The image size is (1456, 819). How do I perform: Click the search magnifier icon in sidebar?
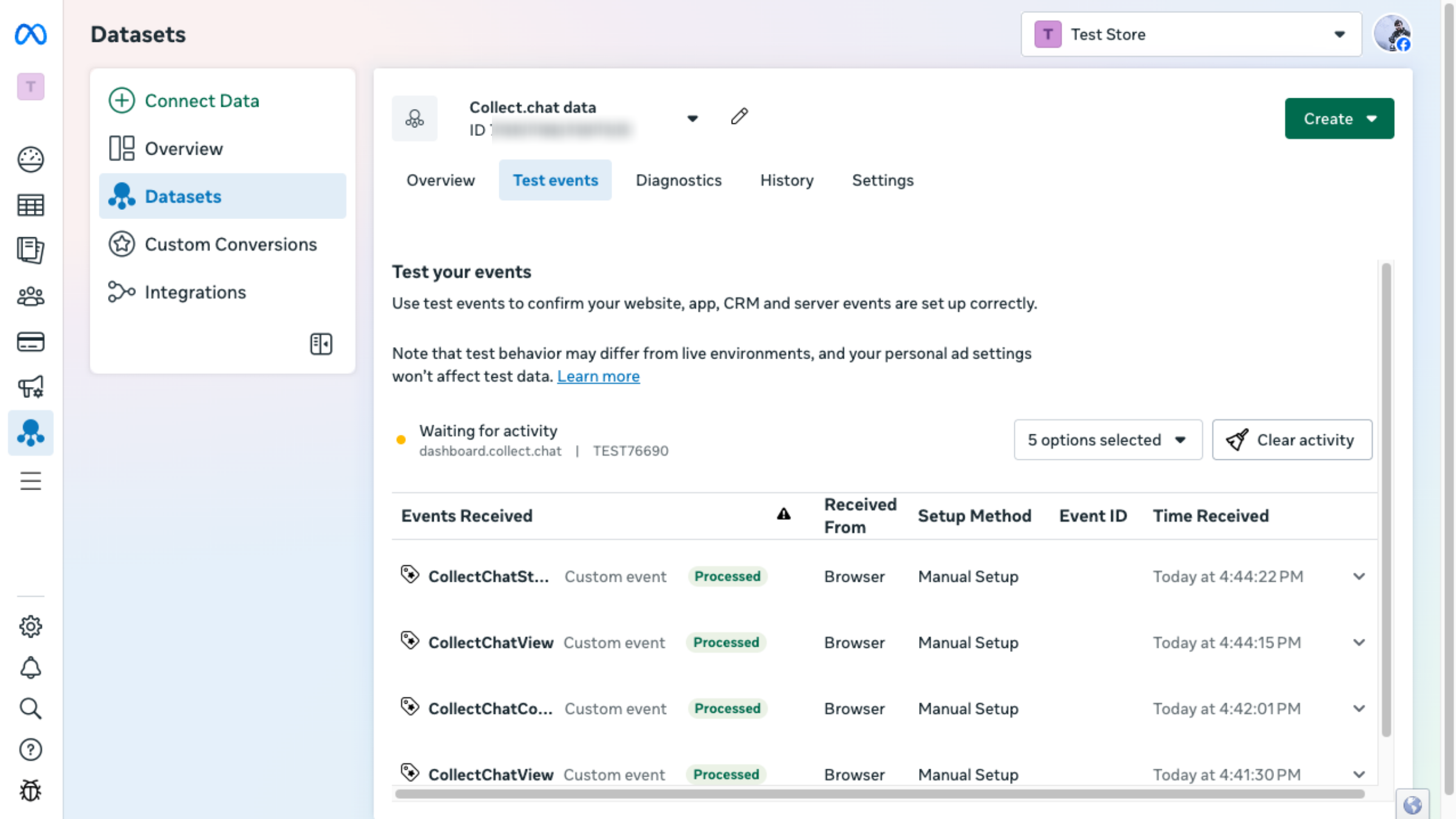30,709
